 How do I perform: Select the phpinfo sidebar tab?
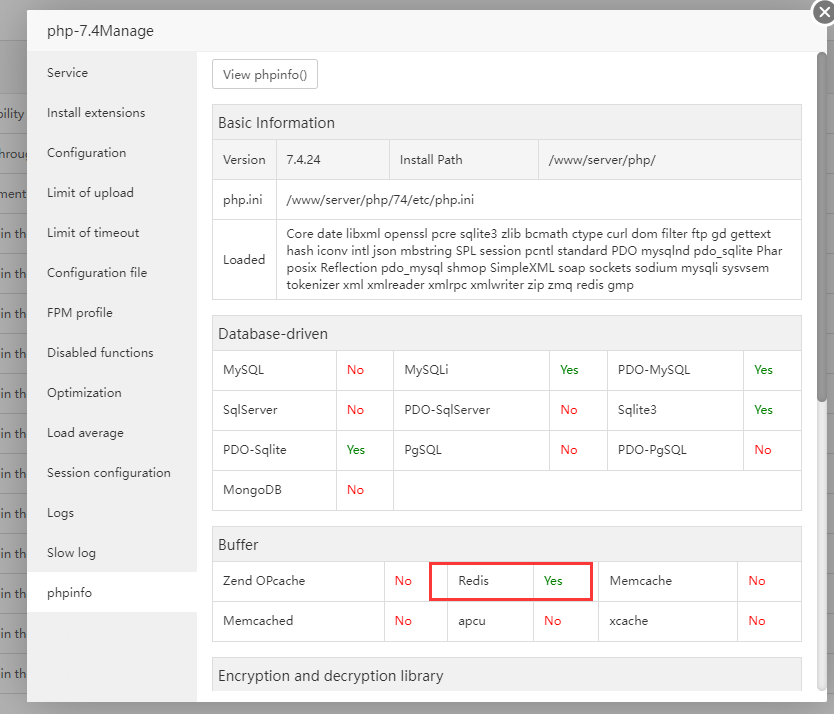69,593
